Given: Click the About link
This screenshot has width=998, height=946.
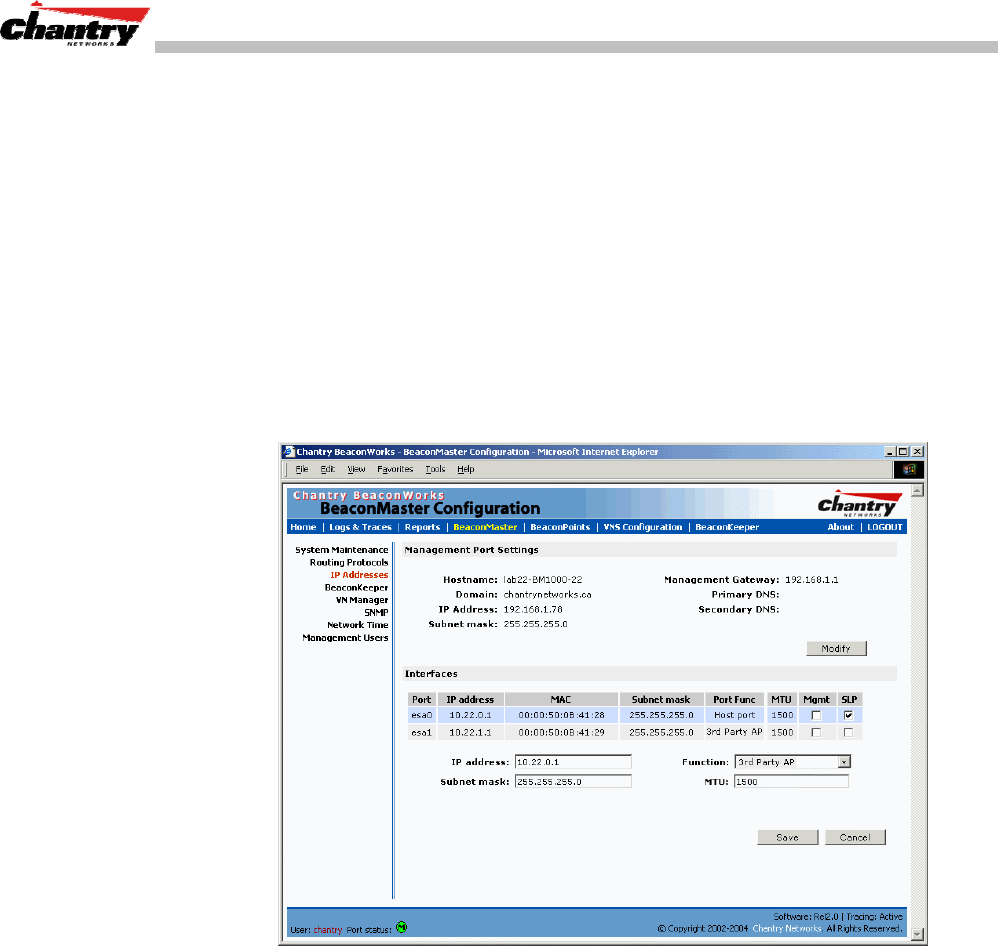Looking at the screenshot, I should [x=840, y=527].
